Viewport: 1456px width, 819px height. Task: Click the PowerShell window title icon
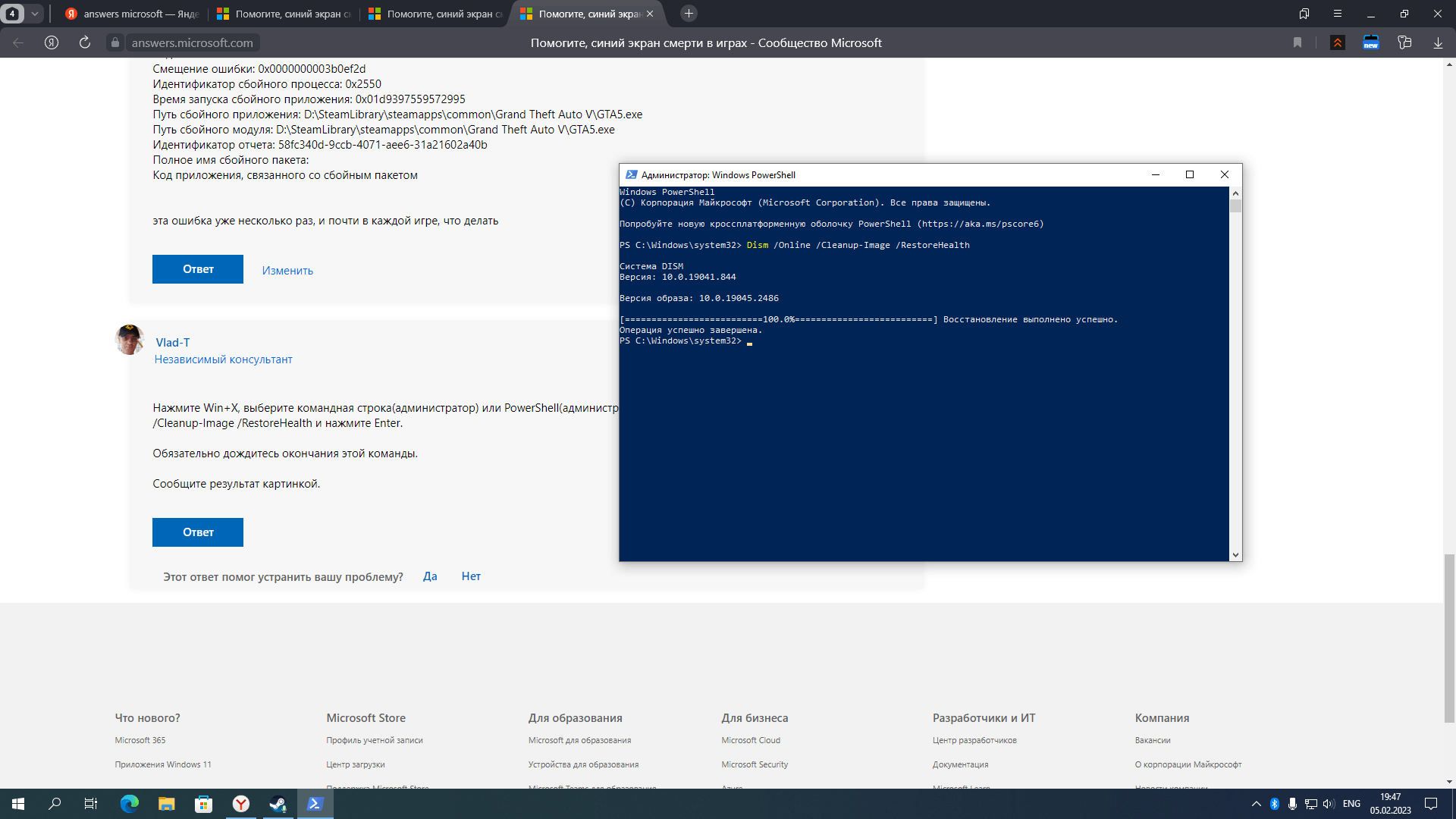coord(631,174)
